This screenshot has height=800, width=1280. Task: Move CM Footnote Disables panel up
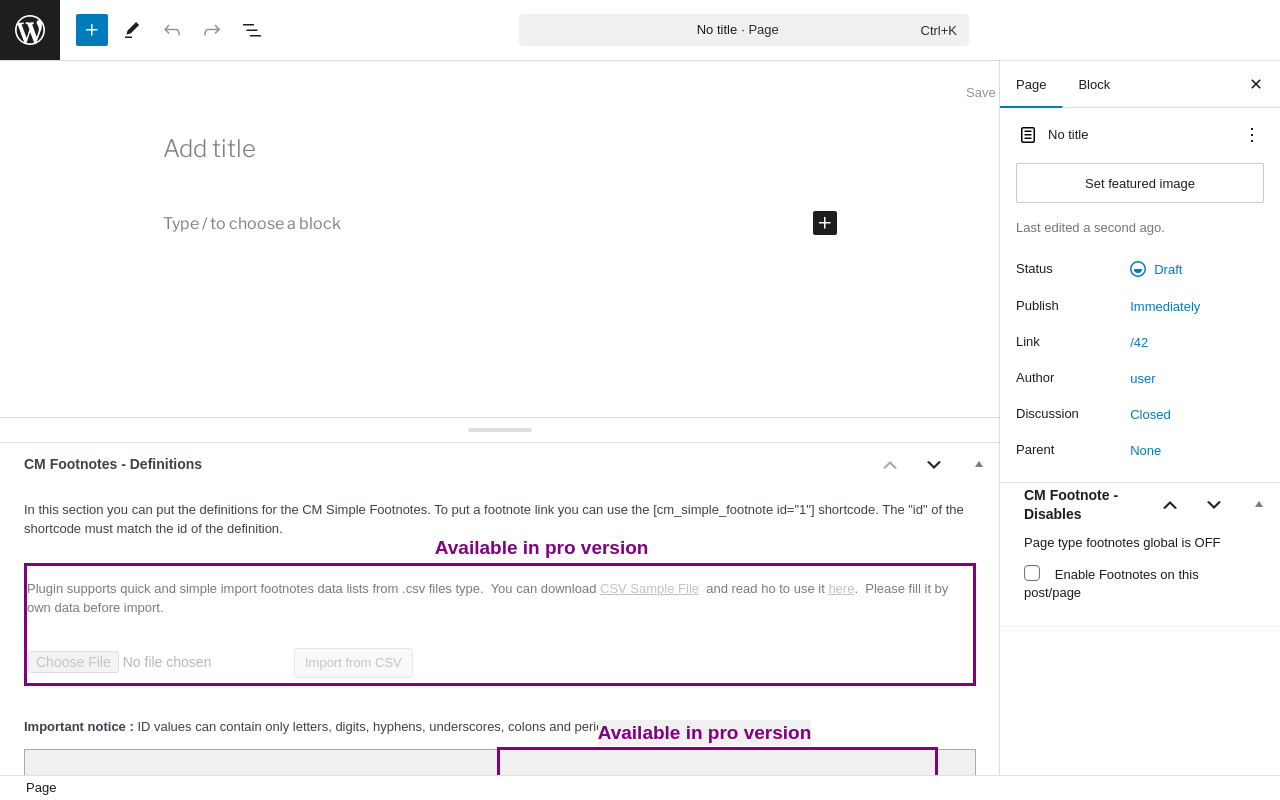(x=1170, y=505)
